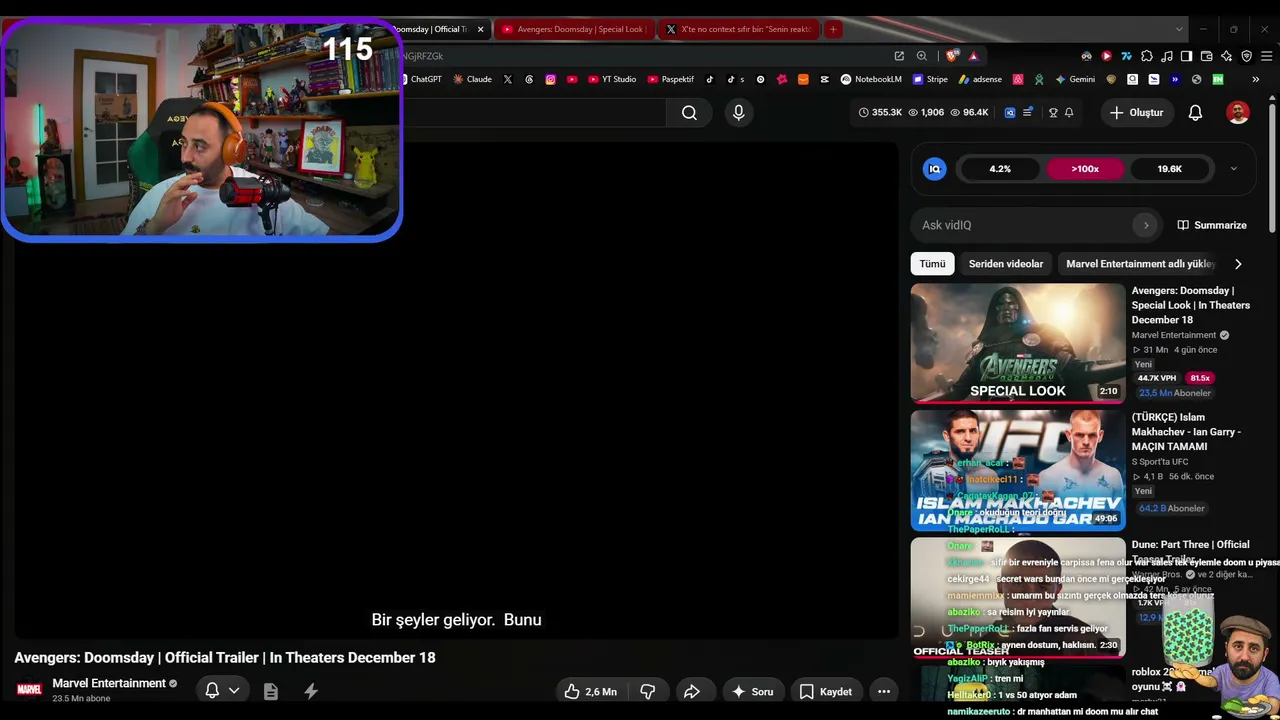Open Avengers Doomsday Special Look video title

pyautogui.click(x=1191, y=305)
